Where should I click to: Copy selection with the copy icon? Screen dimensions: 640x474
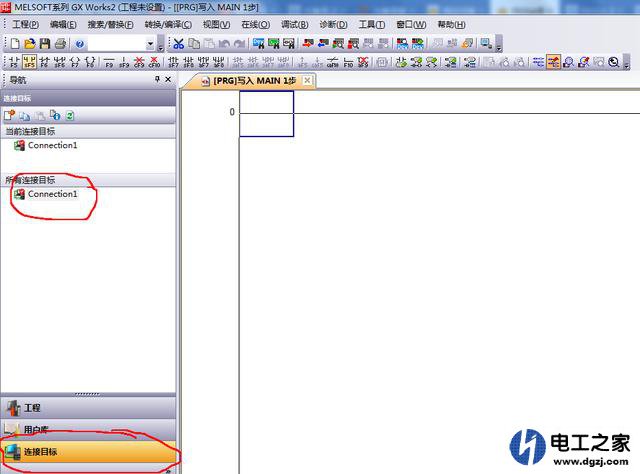pos(194,44)
